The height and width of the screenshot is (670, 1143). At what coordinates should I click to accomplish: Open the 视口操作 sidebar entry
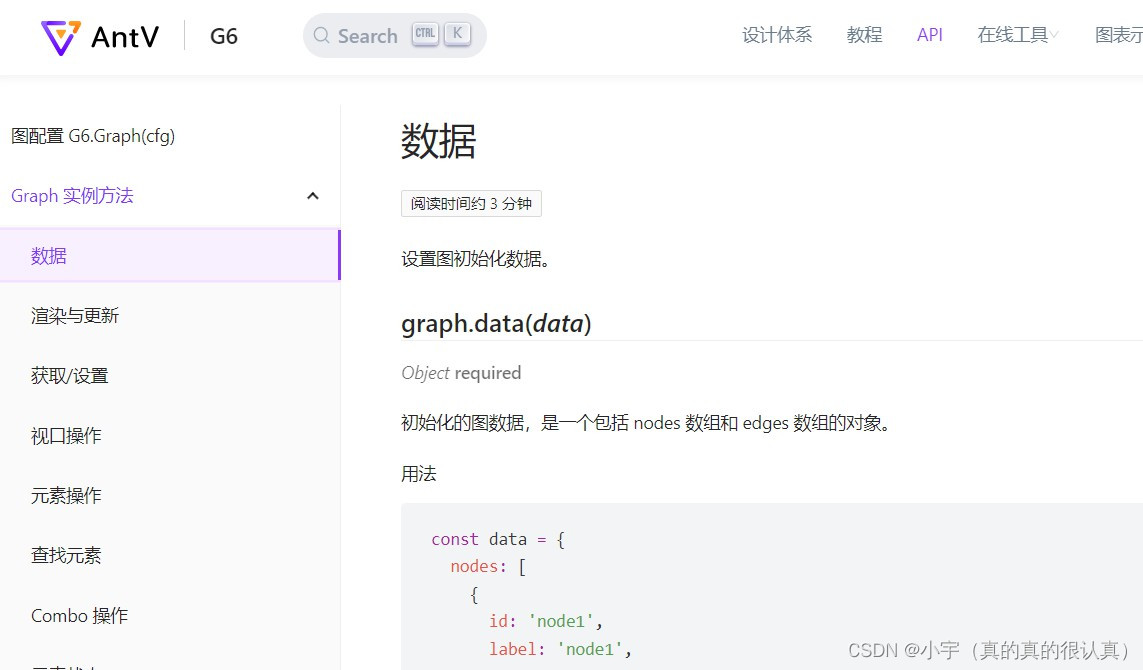click(66, 435)
